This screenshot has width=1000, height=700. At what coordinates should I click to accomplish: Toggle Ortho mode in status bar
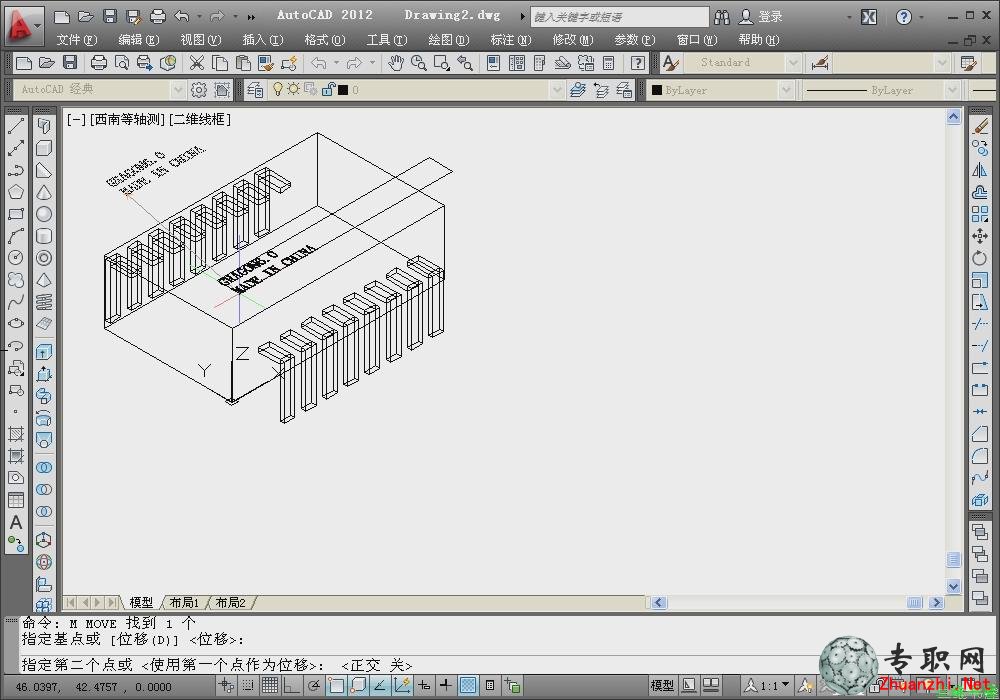coord(291,685)
